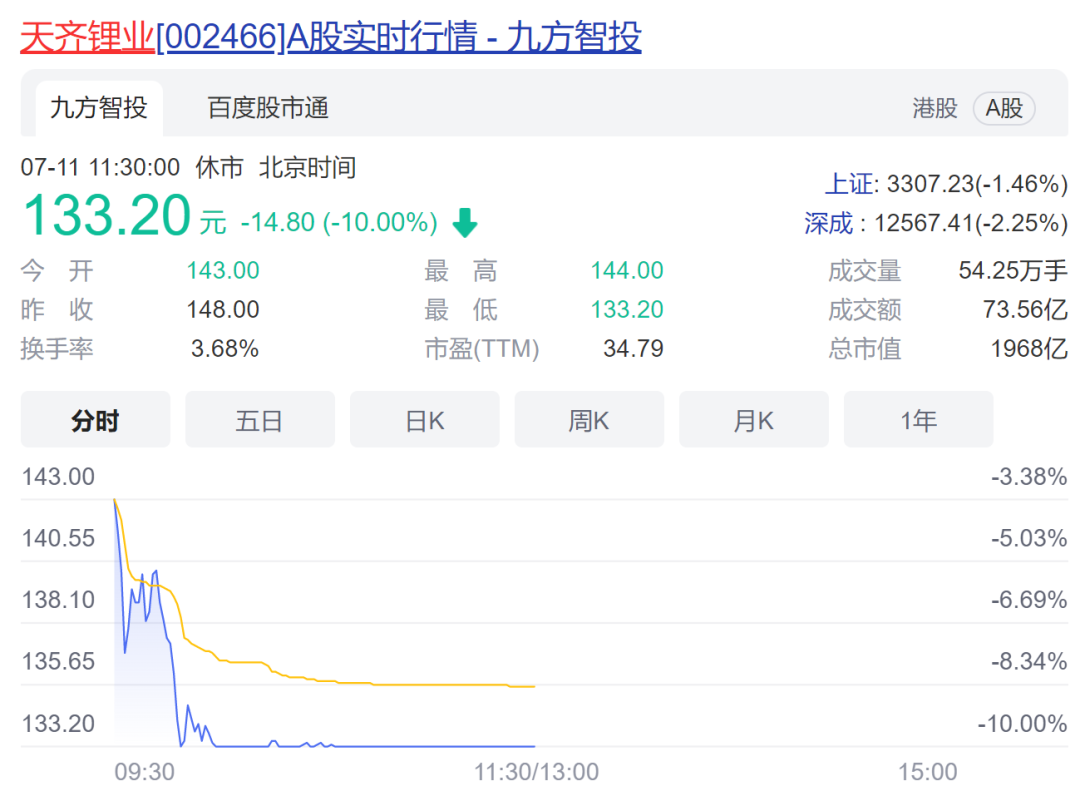The height and width of the screenshot is (791, 1080).
Task: Show the 分时 intraday chart
Action: pos(95,420)
